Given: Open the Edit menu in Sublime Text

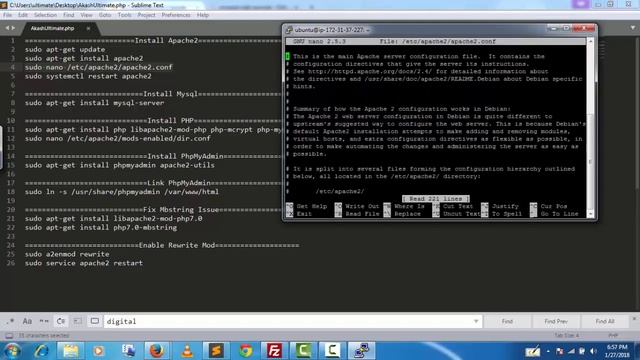Looking at the screenshot, I should pyautogui.click(x=23, y=15).
